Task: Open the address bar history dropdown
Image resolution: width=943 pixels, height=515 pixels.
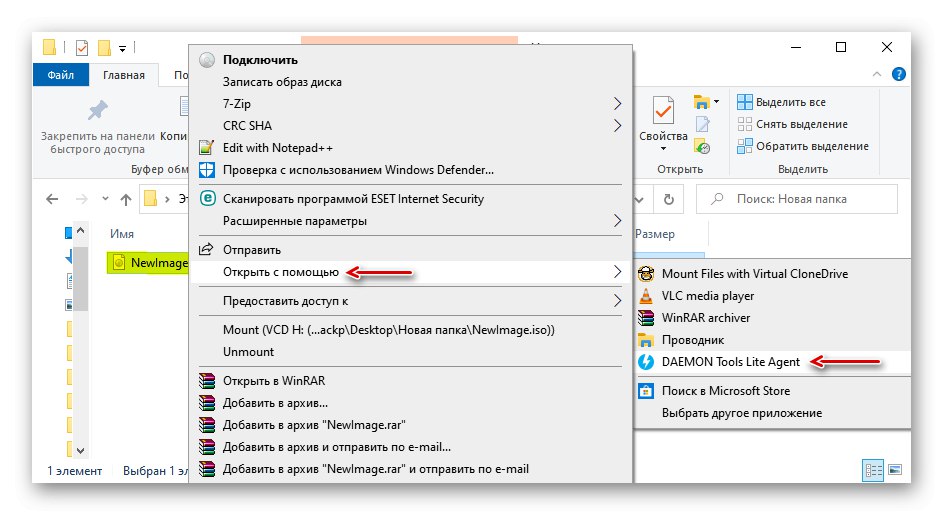Action: click(x=639, y=199)
